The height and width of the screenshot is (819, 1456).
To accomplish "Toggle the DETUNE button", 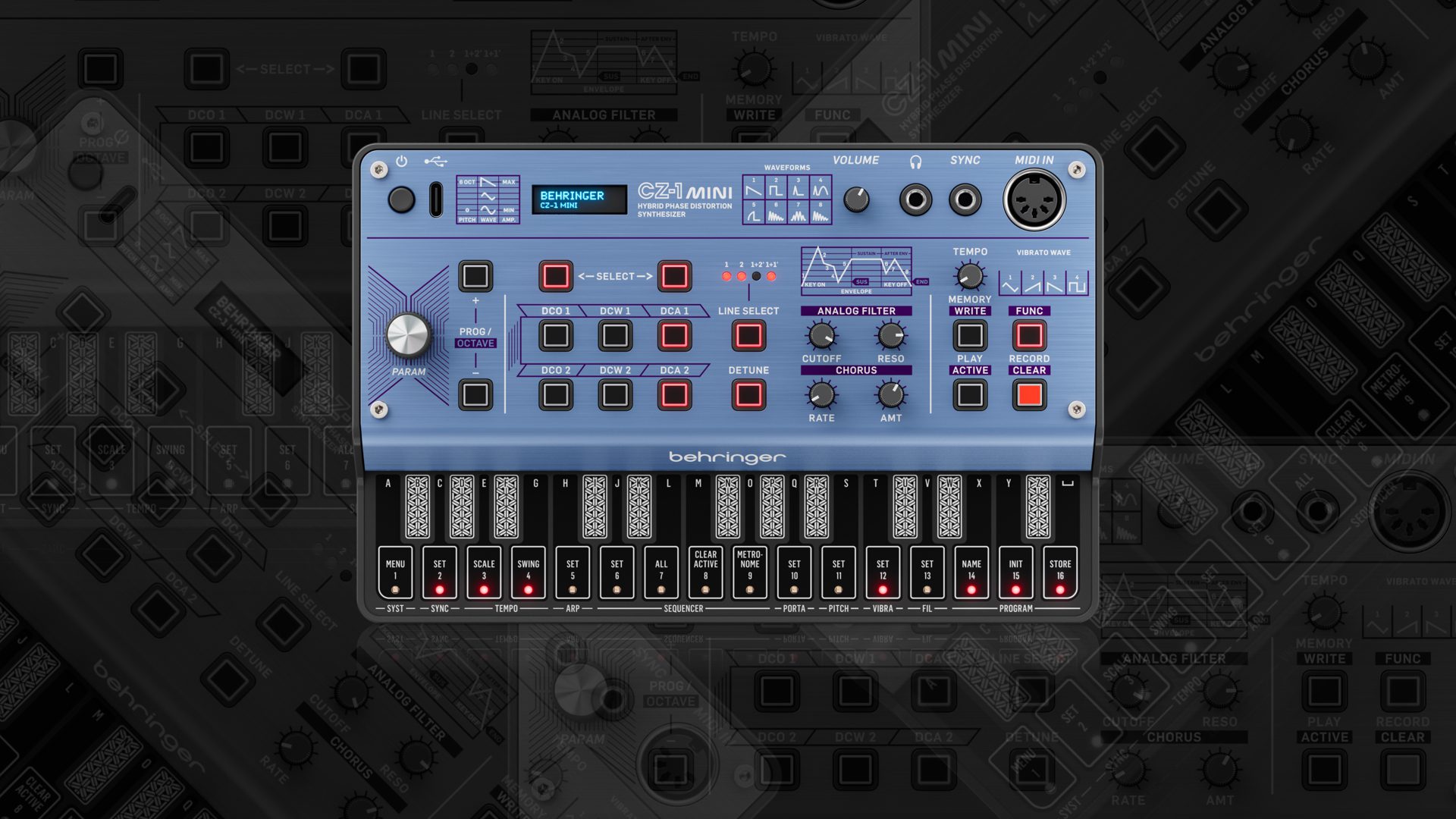I will click(x=748, y=394).
